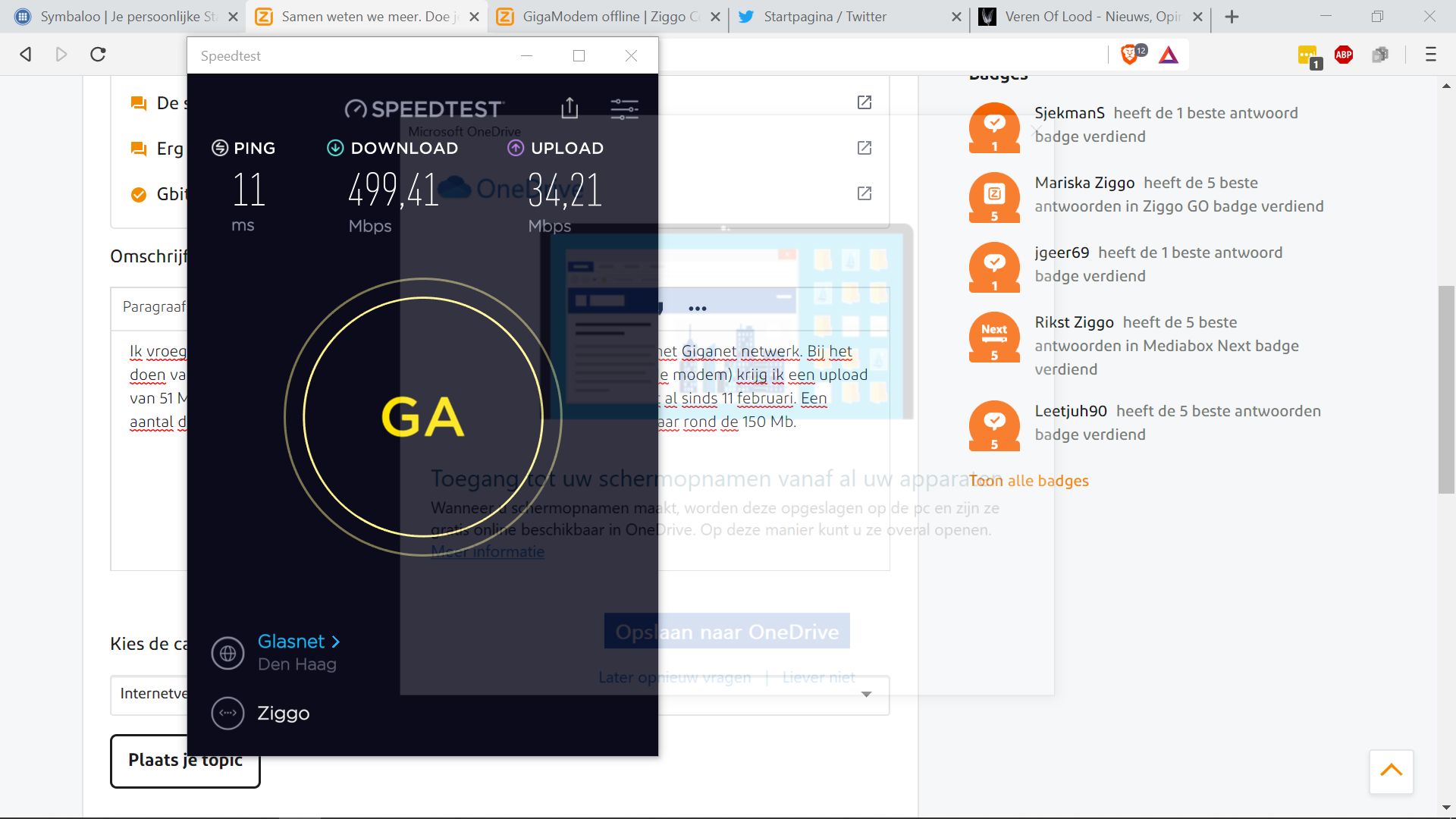Open Speedtest settings sliders icon
This screenshot has width=1456, height=819.
pos(624,108)
